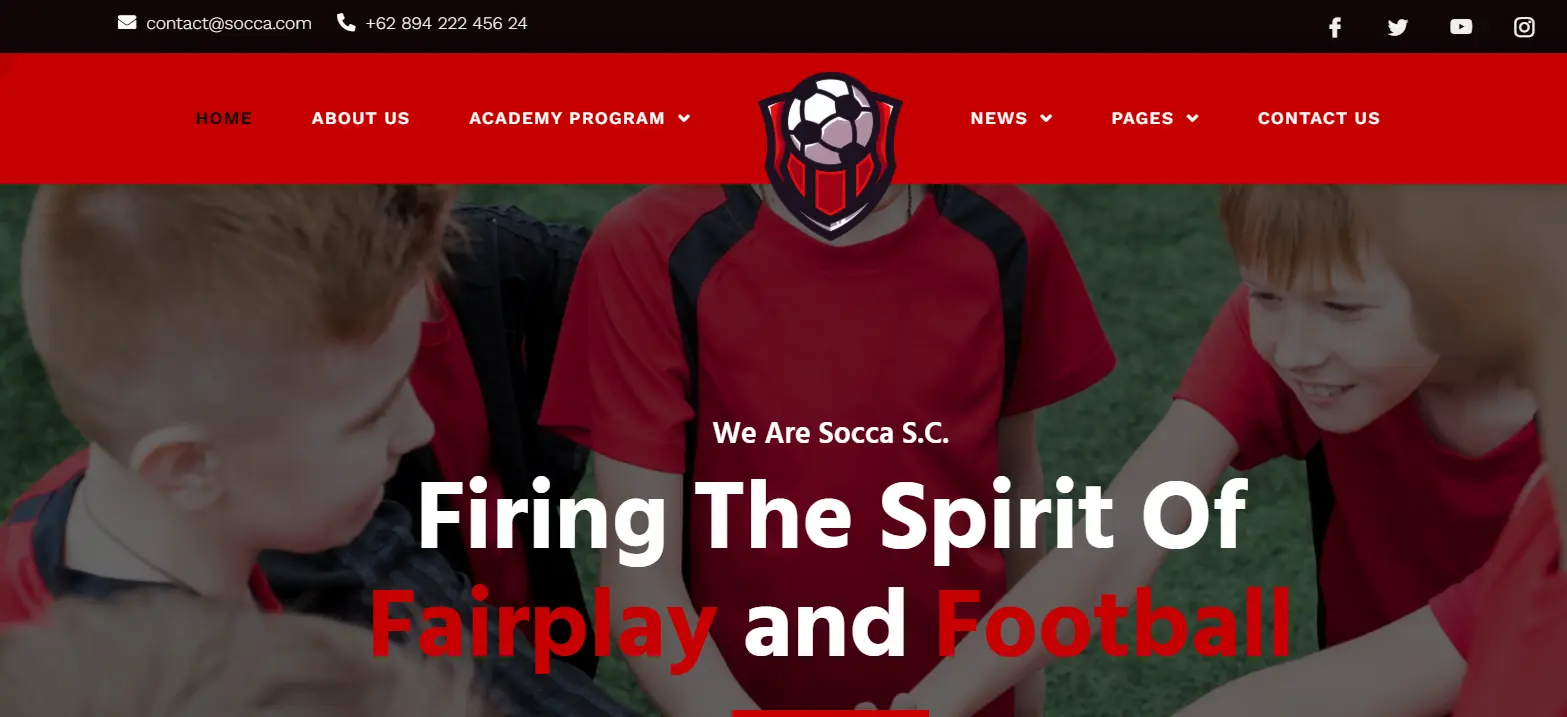
Task: Open the Twitter social profile
Action: pos(1398,28)
